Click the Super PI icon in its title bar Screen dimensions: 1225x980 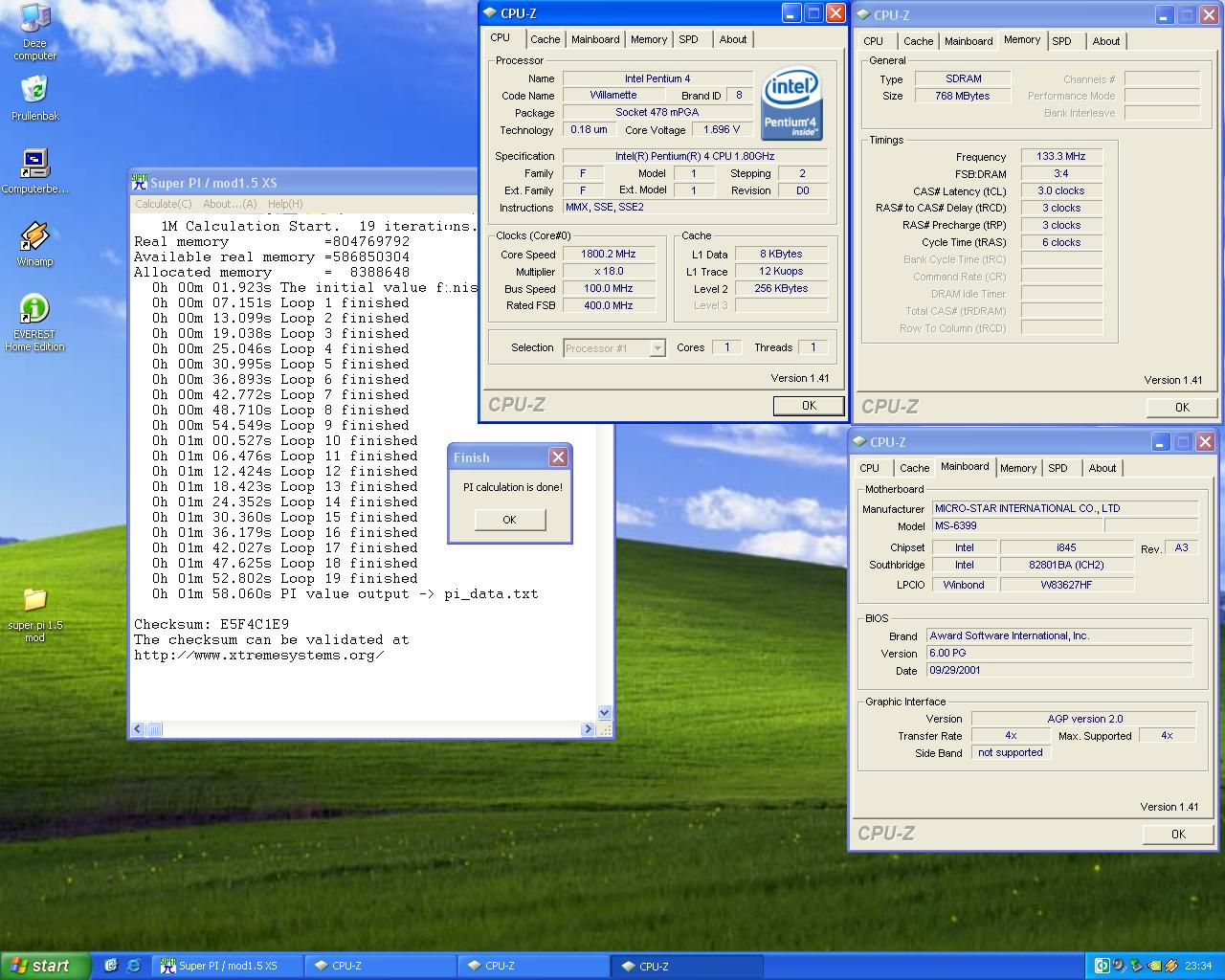point(140,182)
